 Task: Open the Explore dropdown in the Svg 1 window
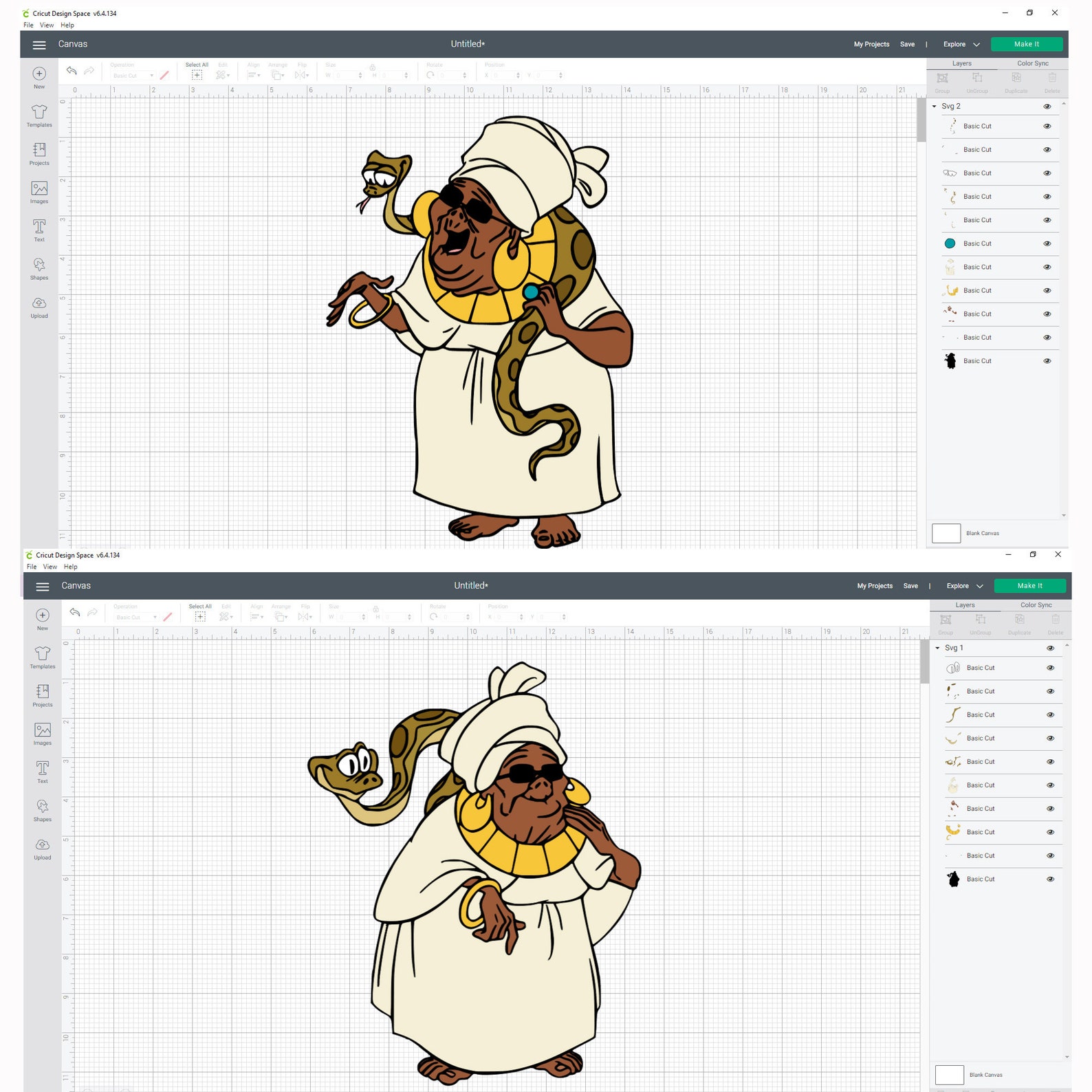965,587
